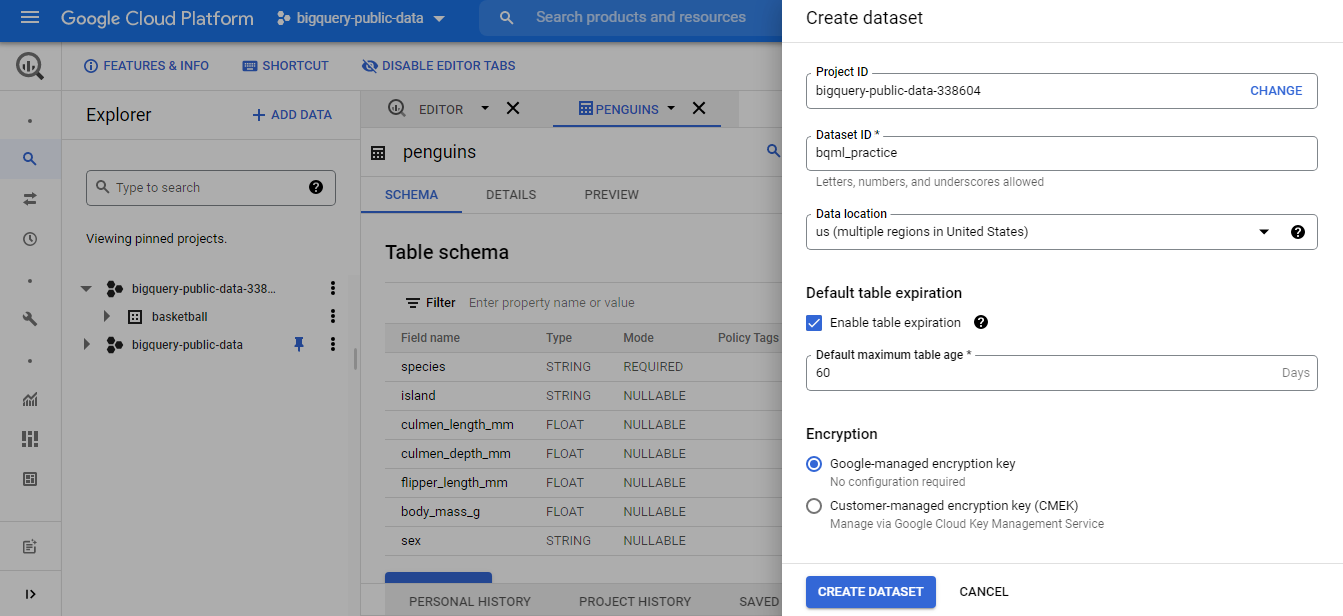Unpin the bigquery-public-data project
The height and width of the screenshot is (616, 1343).
pyautogui.click(x=298, y=344)
